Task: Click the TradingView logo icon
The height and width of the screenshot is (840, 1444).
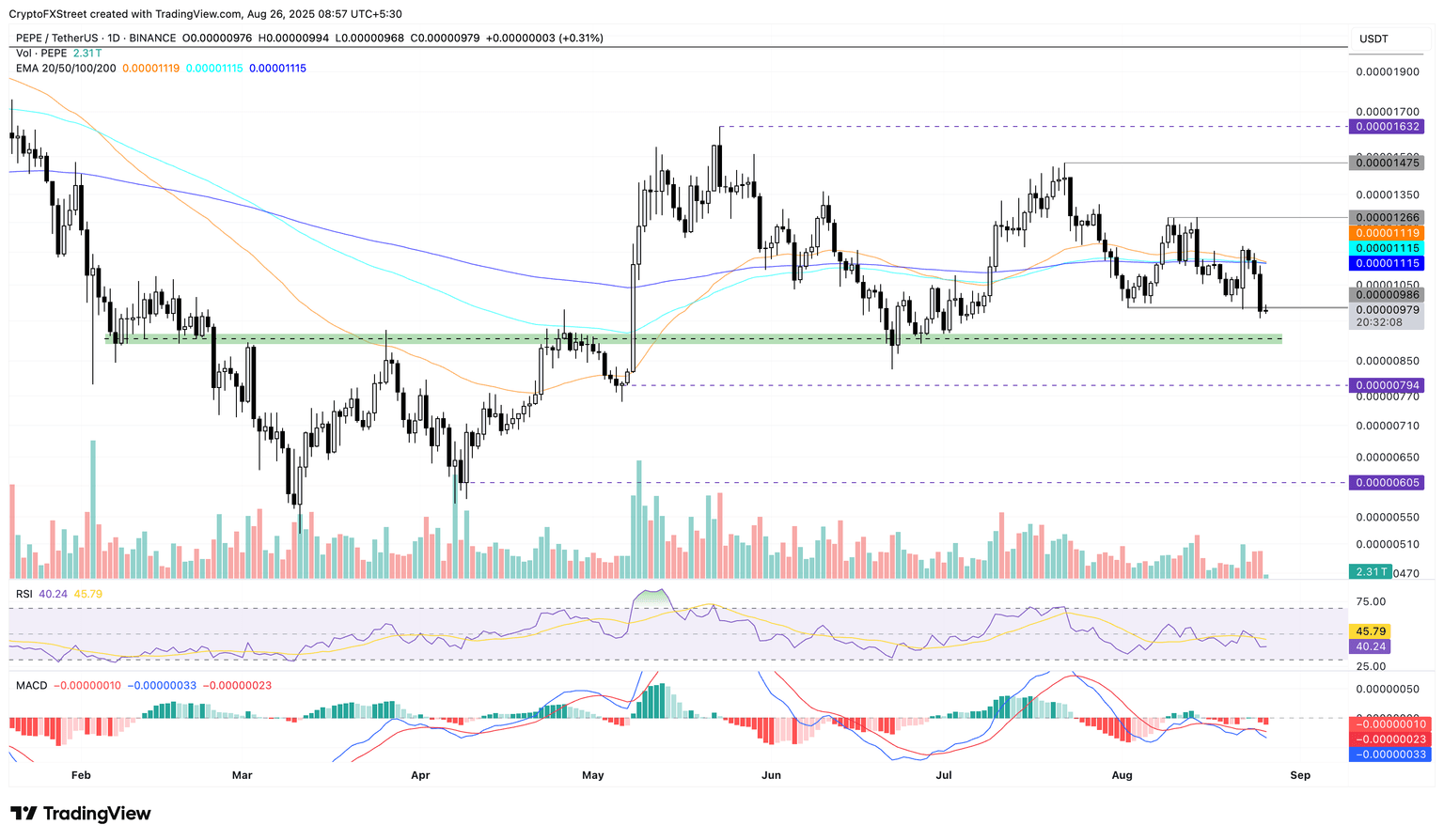Action: pyautogui.click(x=24, y=814)
